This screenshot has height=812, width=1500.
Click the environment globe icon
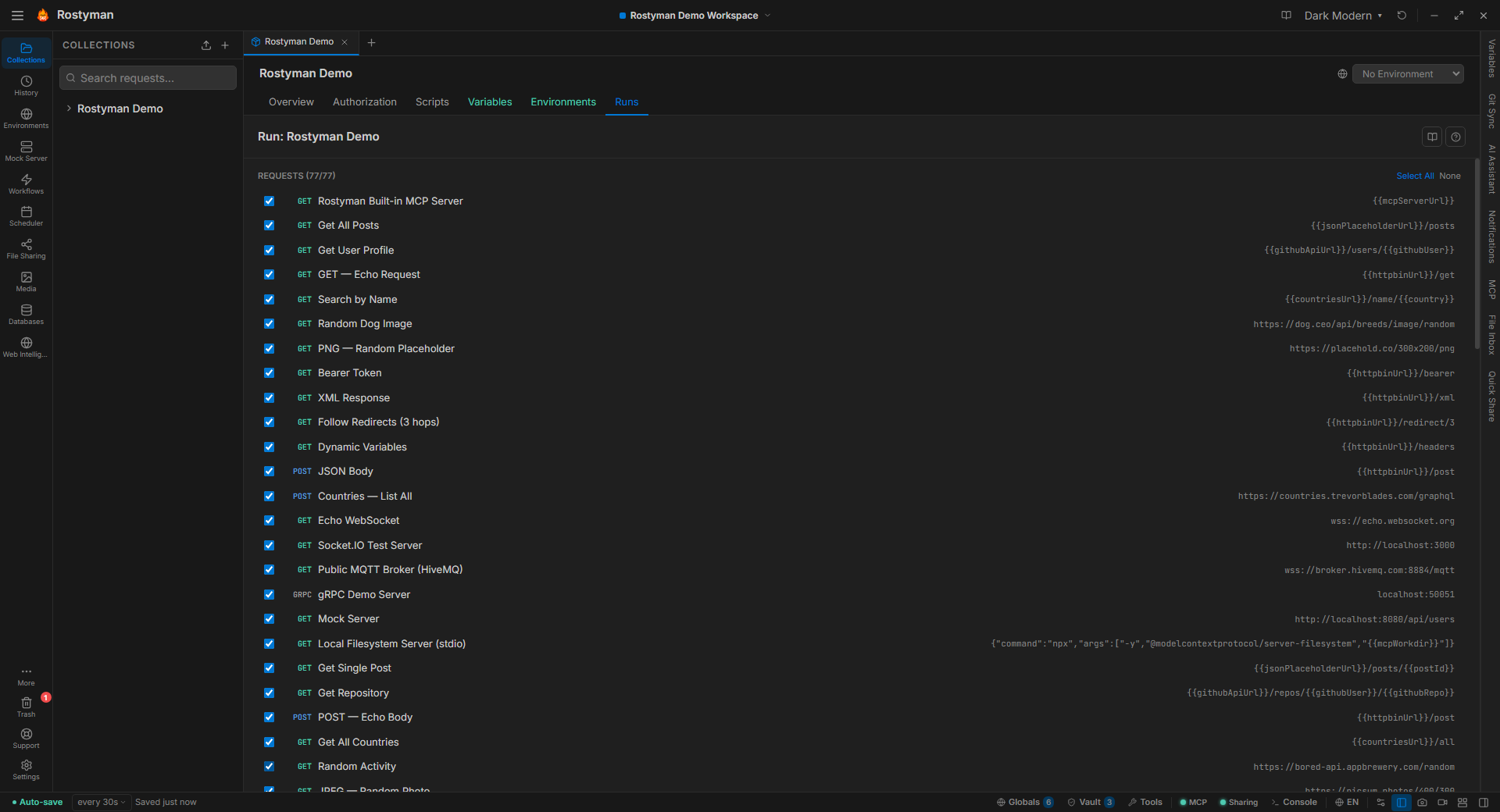[1342, 74]
